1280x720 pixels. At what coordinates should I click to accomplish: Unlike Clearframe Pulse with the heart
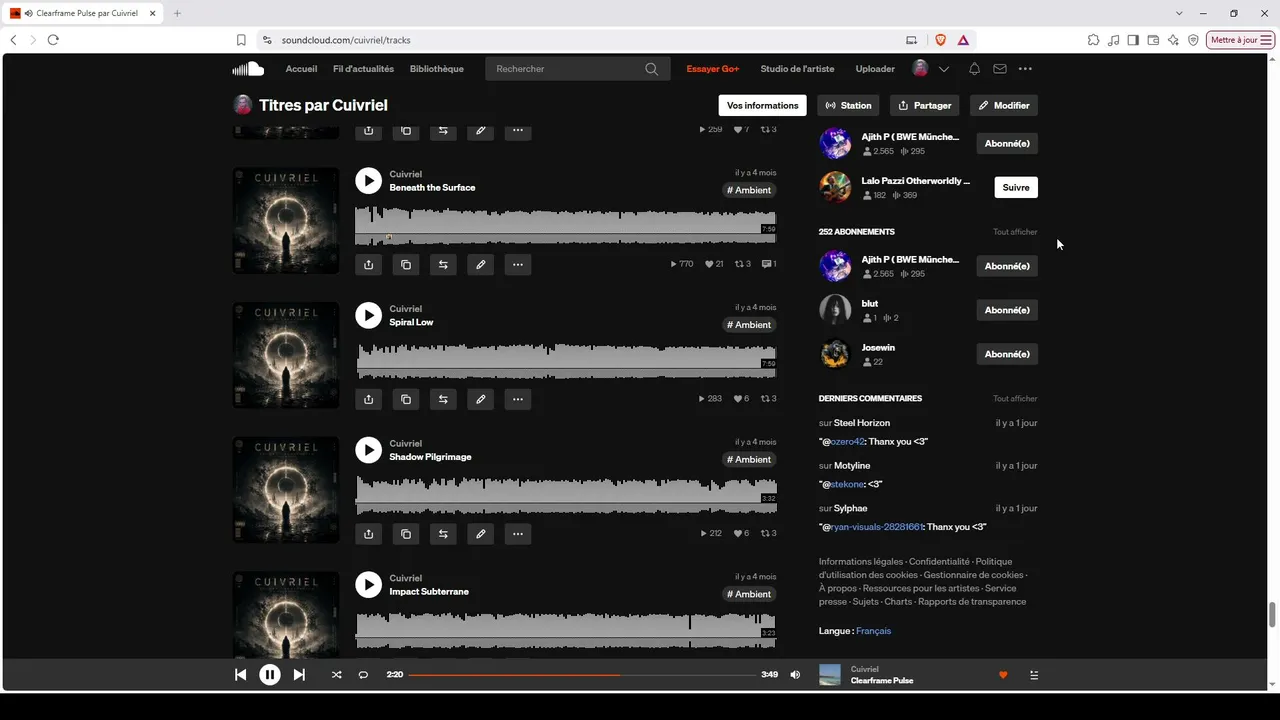(1003, 675)
